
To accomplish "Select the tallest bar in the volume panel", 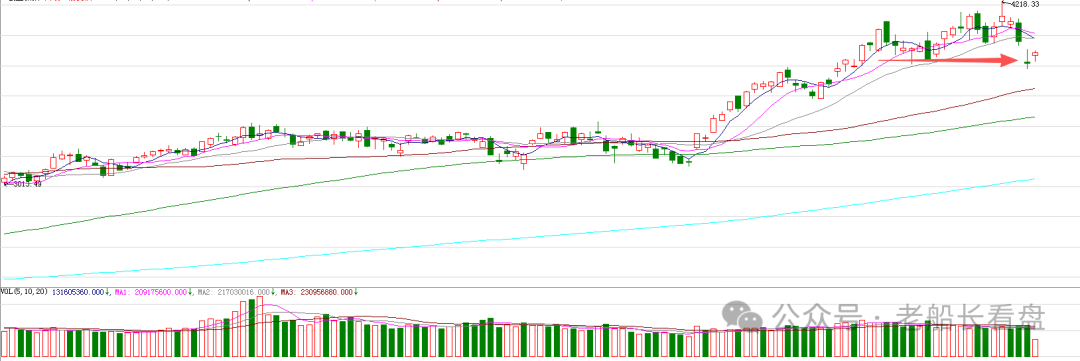I will pos(260,327).
